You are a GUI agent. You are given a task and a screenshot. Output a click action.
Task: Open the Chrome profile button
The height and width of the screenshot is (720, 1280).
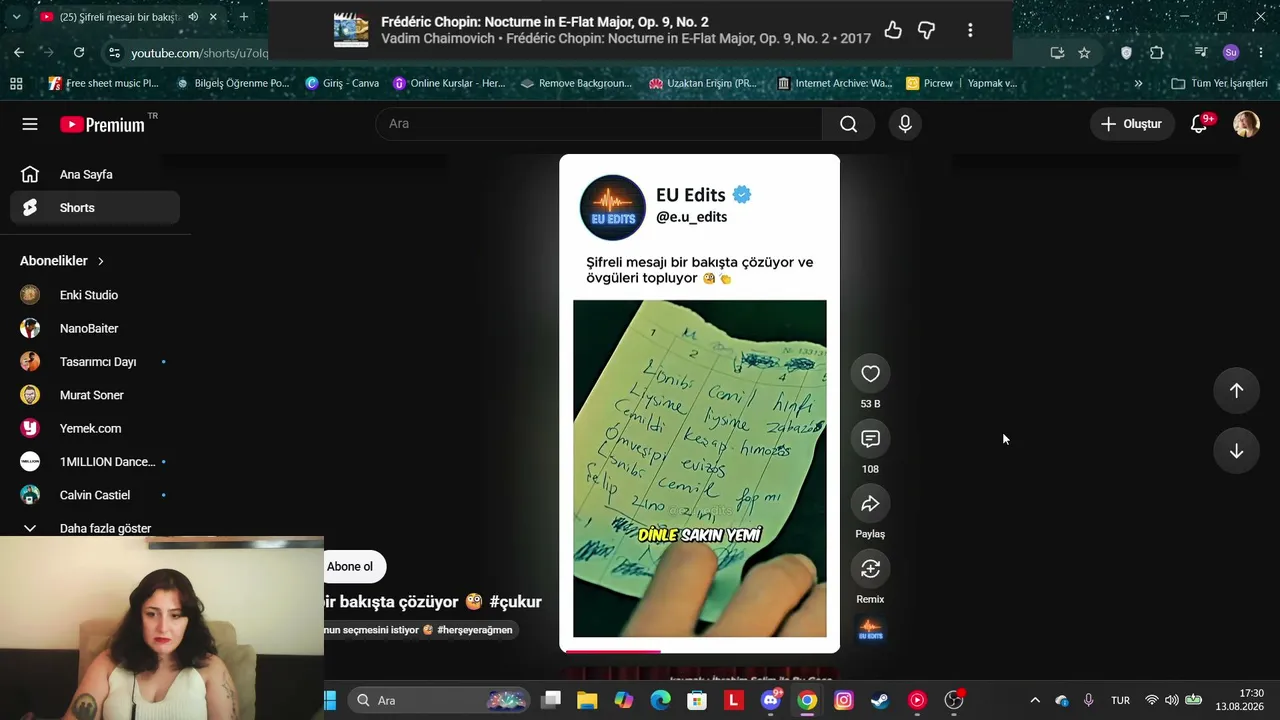tap(1231, 53)
